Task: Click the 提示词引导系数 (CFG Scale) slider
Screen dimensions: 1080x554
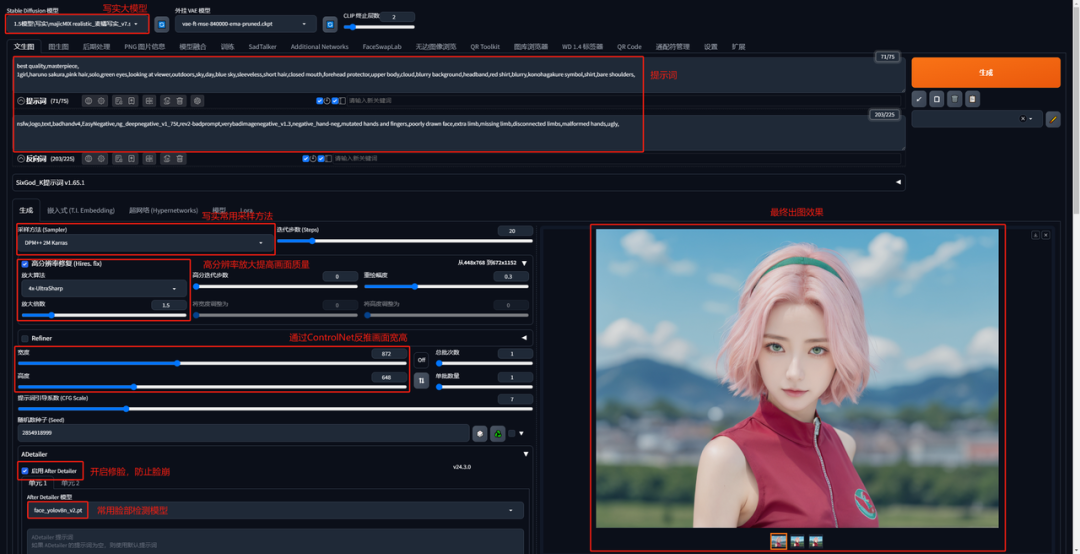Action: pyautogui.click(x=274, y=409)
